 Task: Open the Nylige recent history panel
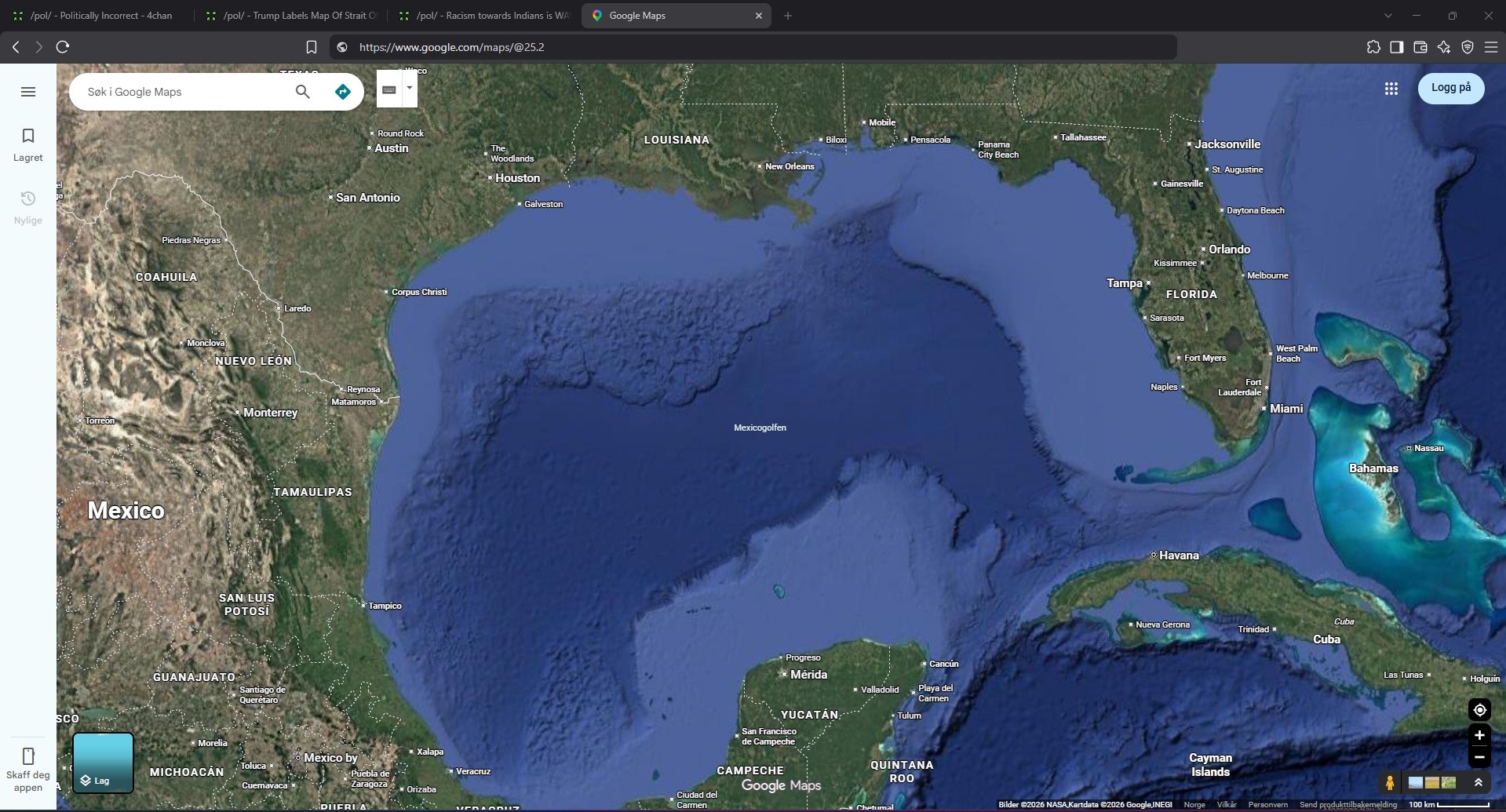28,208
